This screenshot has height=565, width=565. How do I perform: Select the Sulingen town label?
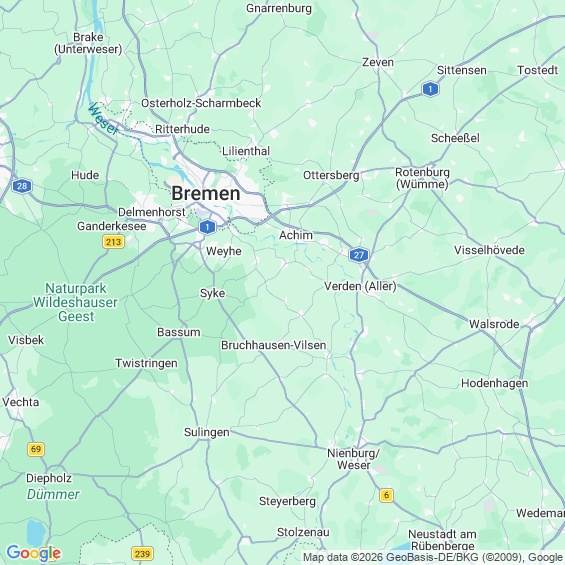click(x=206, y=432)
